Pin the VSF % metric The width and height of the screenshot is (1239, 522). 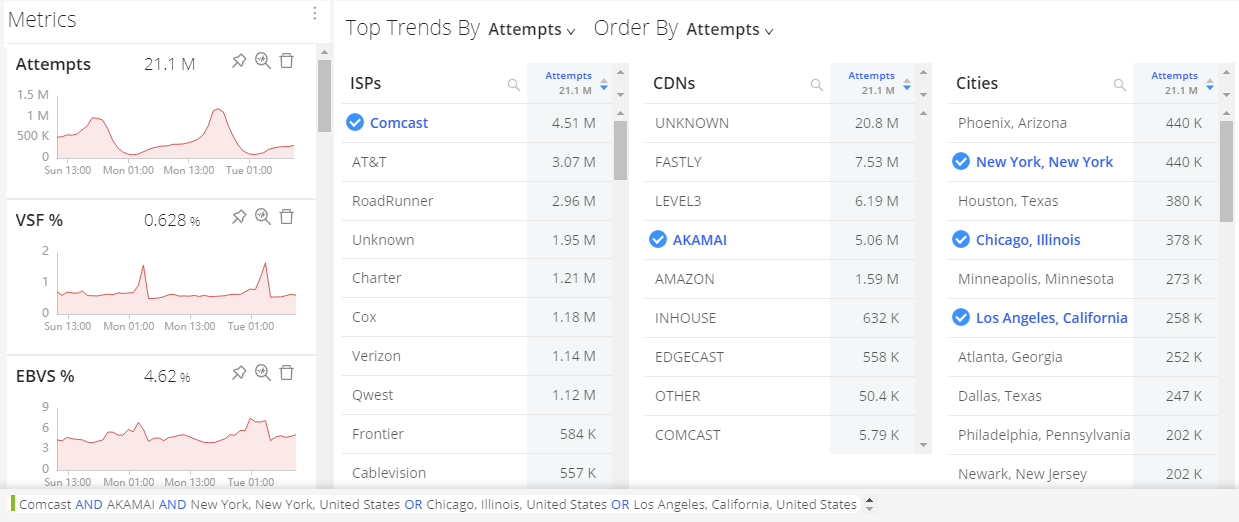point(238,217)
